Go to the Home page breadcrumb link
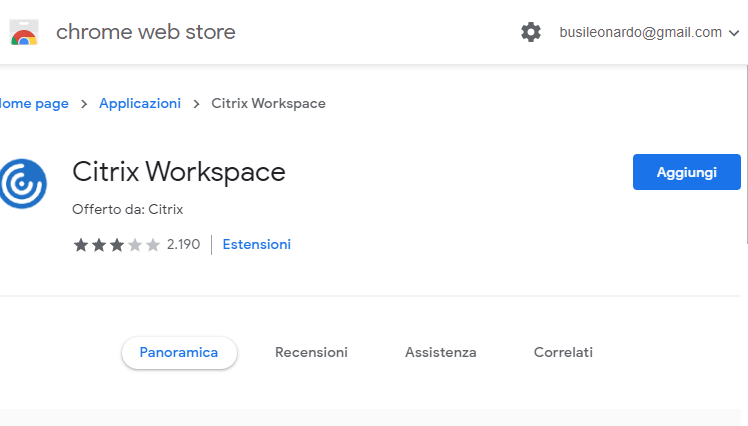The width and height of the screenshot is (748, 426). [34, 104]
